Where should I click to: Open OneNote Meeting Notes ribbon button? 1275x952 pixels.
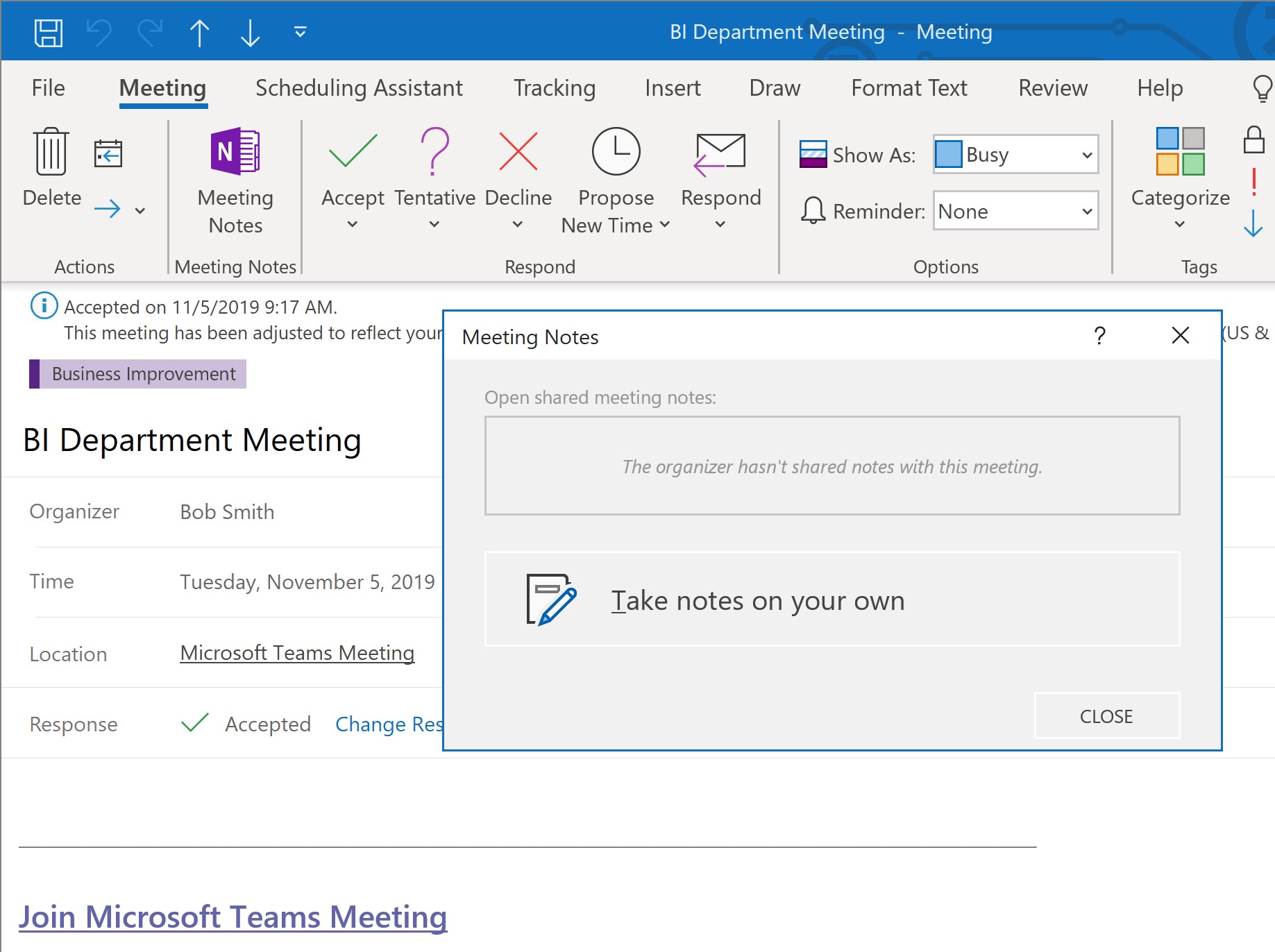(235, 181)
